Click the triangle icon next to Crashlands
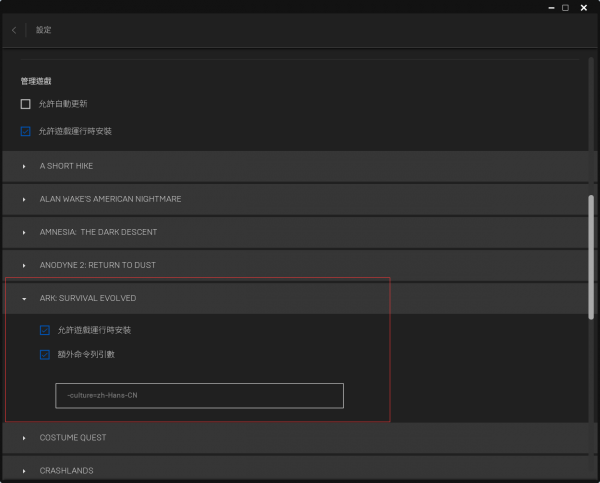 coord(24,470)
